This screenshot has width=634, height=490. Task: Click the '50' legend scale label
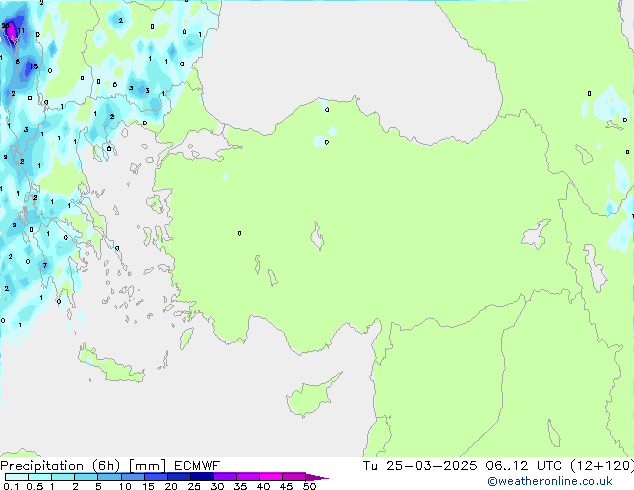309,486
